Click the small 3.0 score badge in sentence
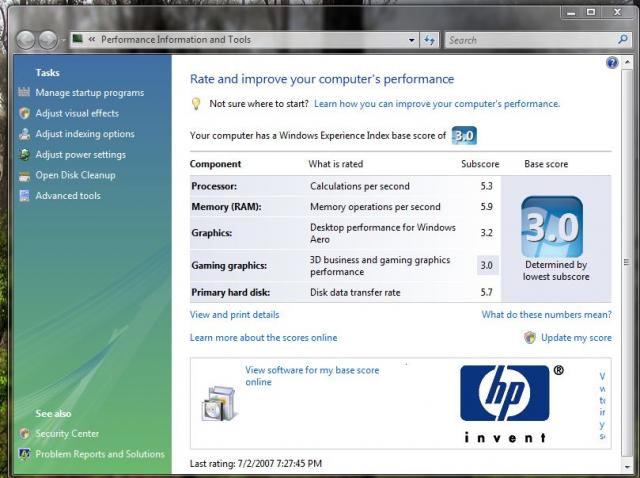Viewport: 640px width, 478px height. point(464,136)
